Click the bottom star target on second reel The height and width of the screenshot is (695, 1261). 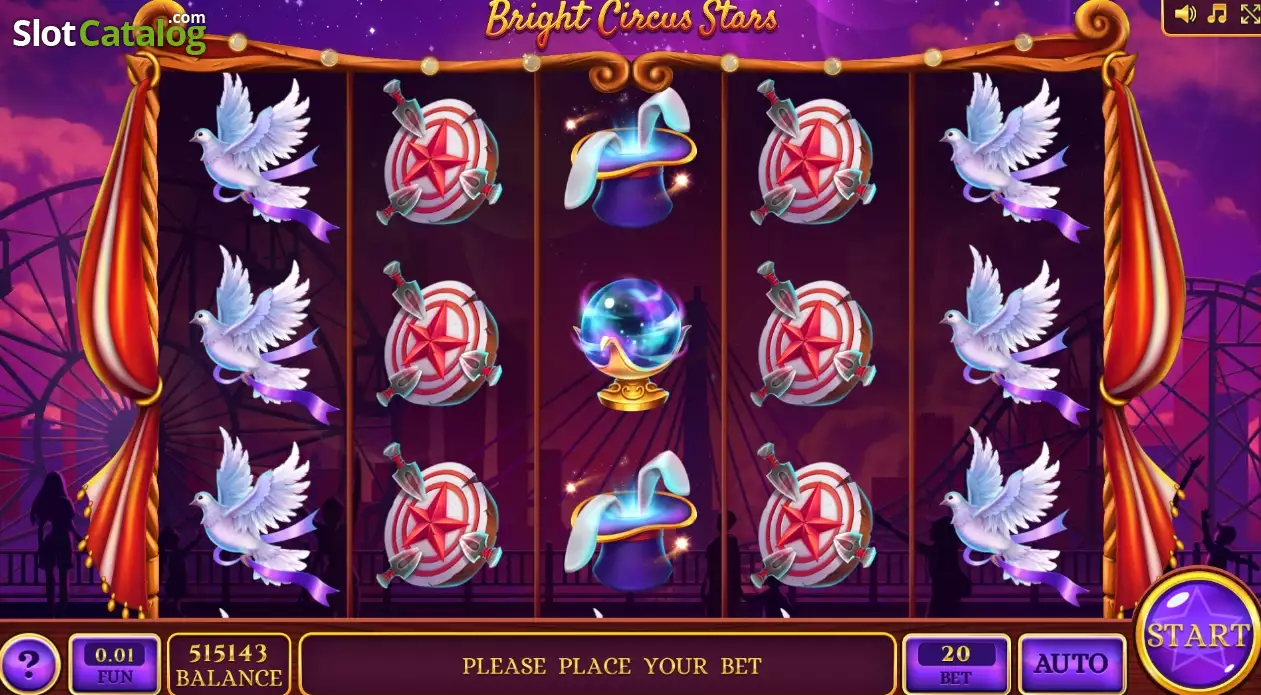[x=440, y=516]
